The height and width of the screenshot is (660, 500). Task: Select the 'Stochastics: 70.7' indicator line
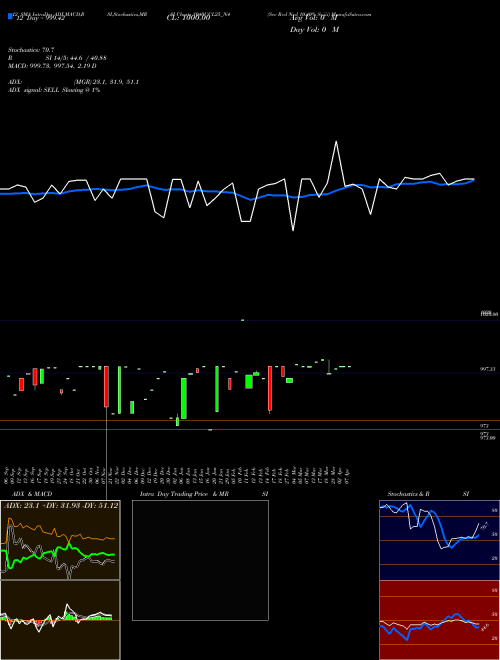(x=31, y=50)
